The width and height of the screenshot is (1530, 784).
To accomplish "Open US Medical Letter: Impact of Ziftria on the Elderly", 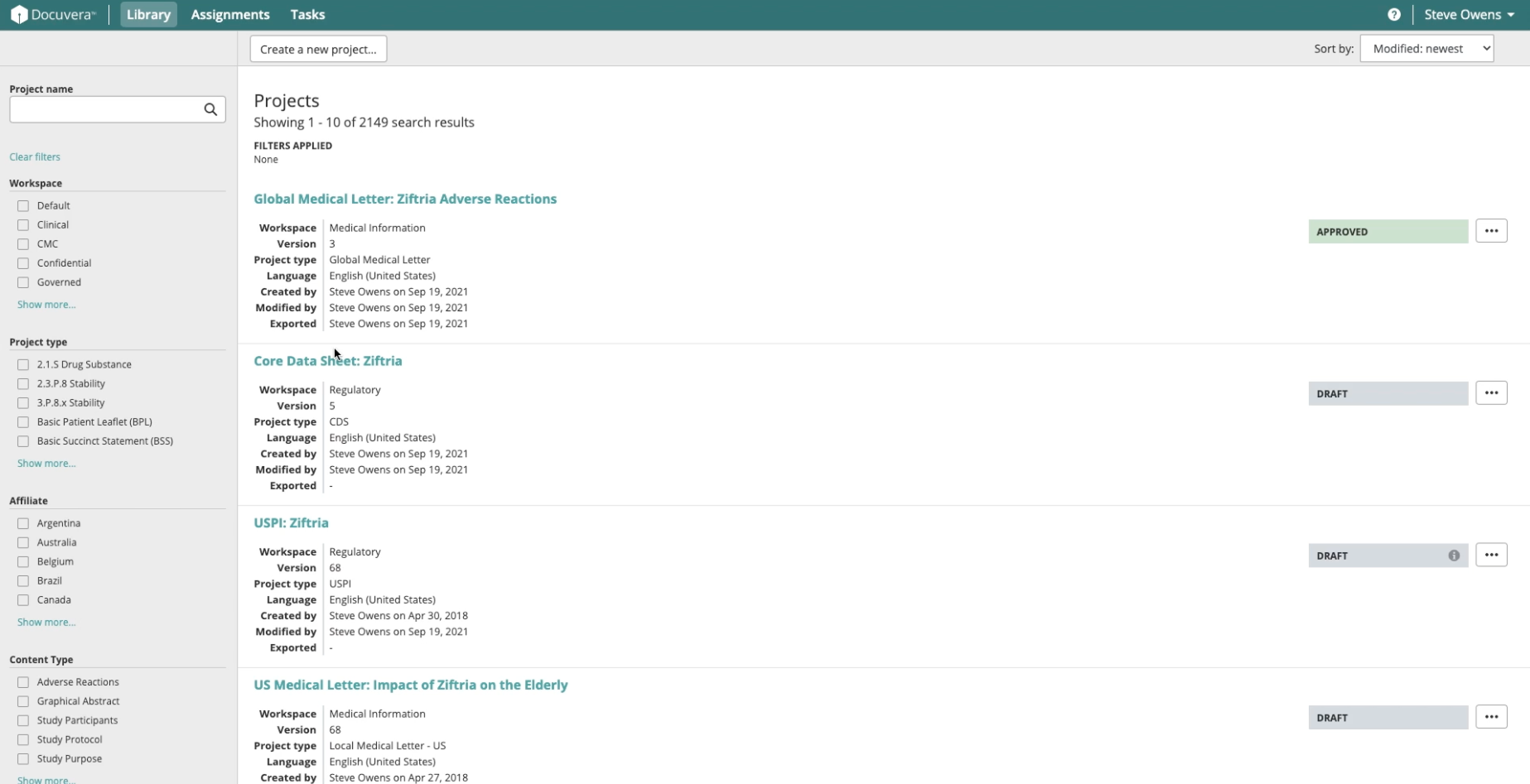I will pos(411,685).
